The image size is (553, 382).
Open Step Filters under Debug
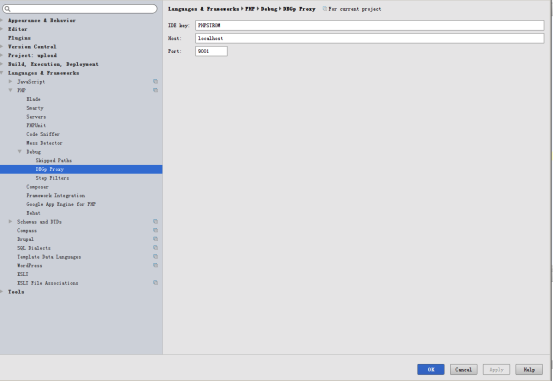pos(52,178)
